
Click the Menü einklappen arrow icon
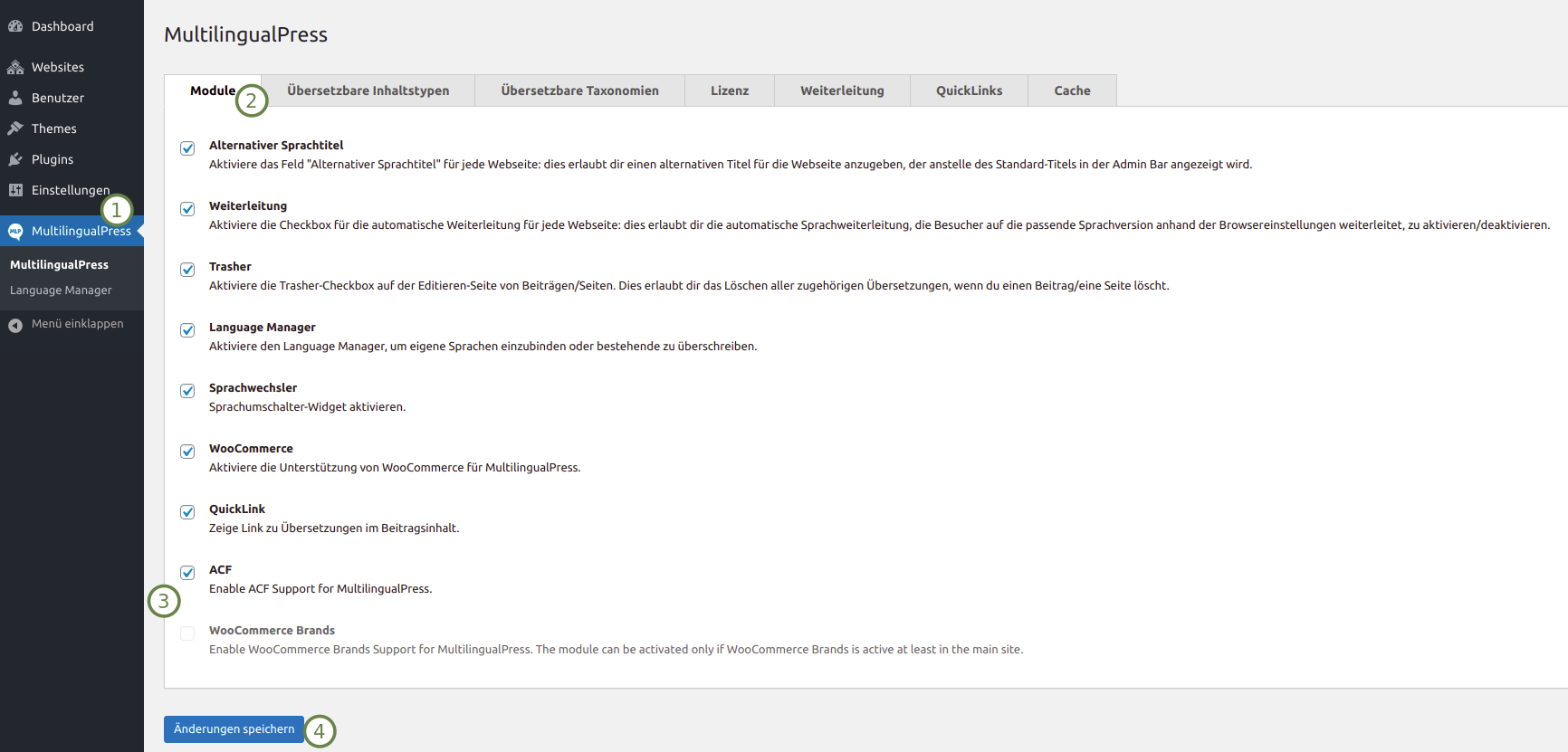15,325
